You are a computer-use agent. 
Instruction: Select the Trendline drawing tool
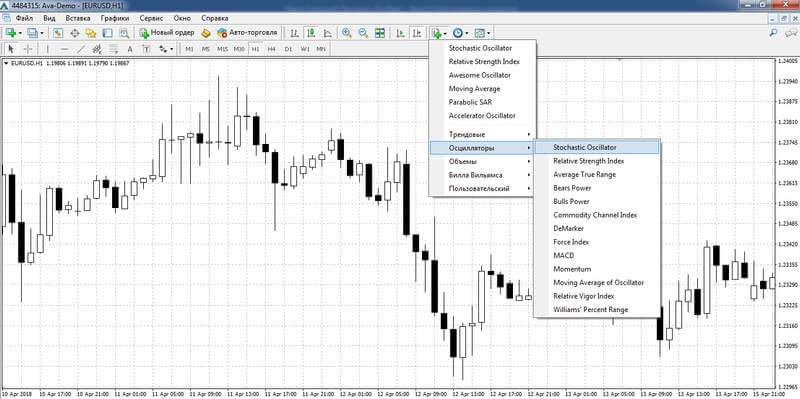click(81, 49)
